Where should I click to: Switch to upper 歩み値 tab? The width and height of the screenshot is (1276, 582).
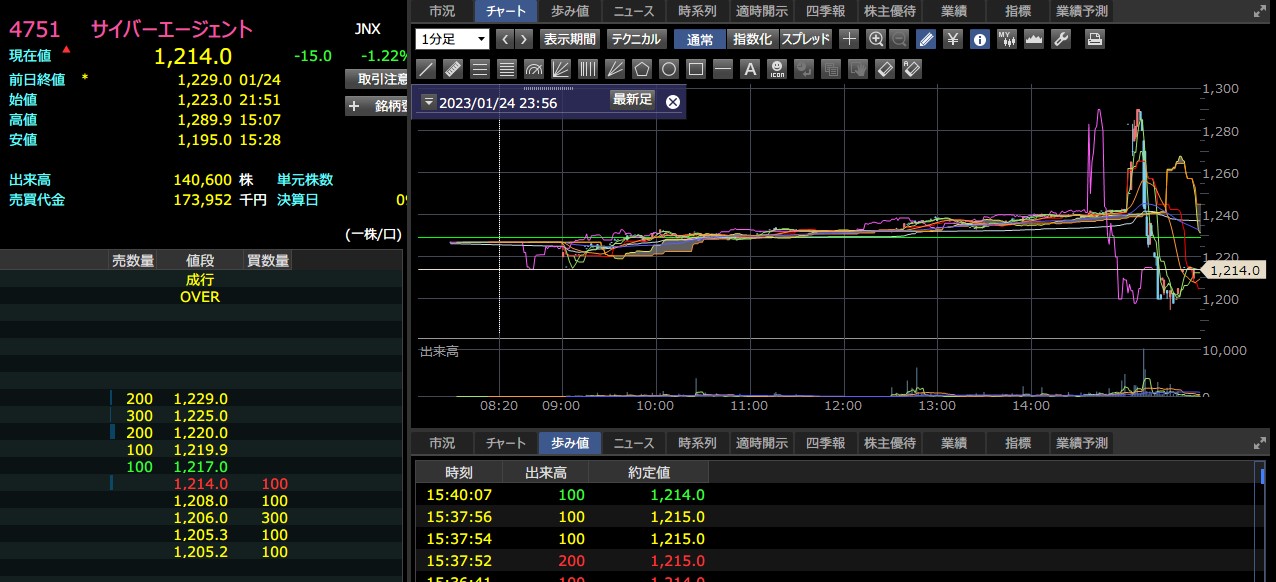570,11
